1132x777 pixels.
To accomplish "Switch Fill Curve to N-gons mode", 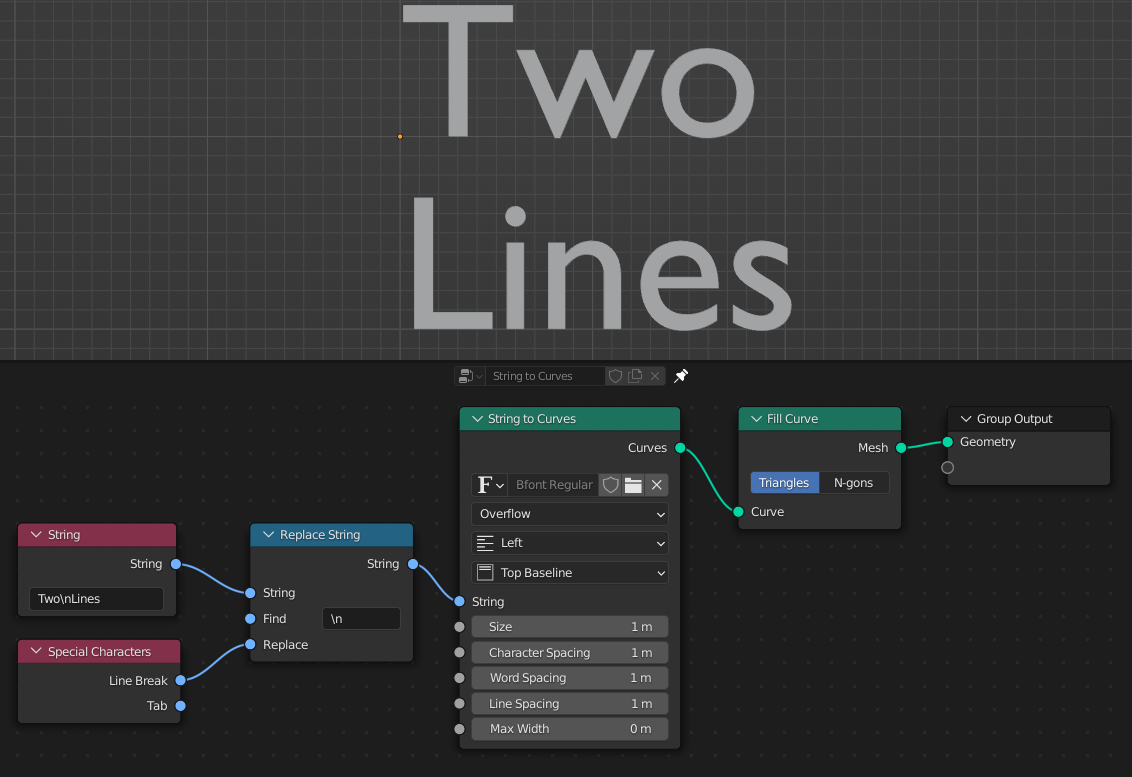I will [x=855, y=482].
